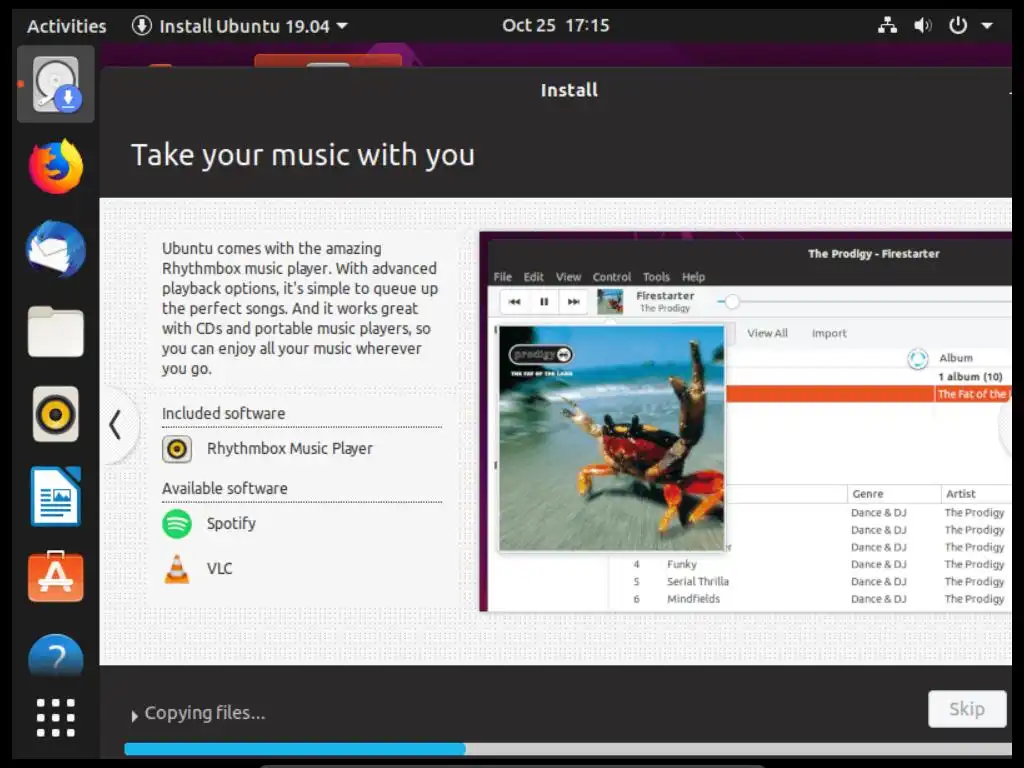
Task: Click the Rhythmbox icon under Included software
Action: [177, 449]
